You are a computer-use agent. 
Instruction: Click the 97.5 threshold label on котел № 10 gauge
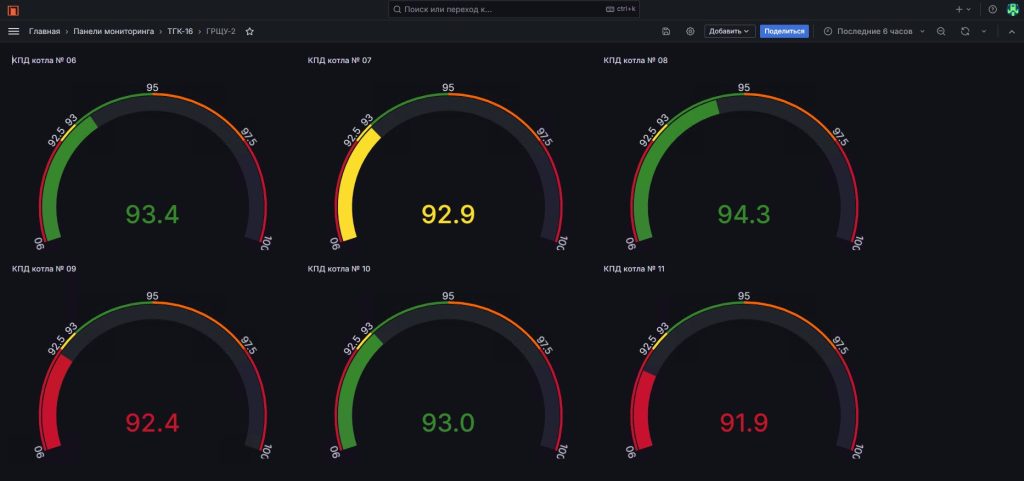click(x=545, y=345)
